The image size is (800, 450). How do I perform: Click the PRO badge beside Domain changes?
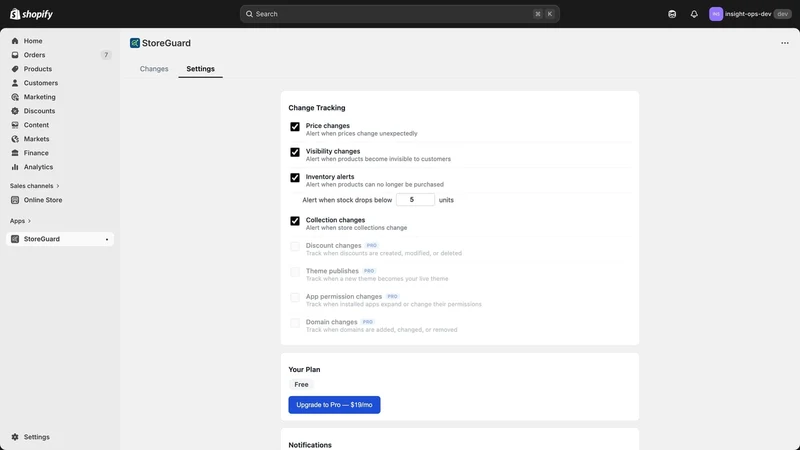(367, 322)
